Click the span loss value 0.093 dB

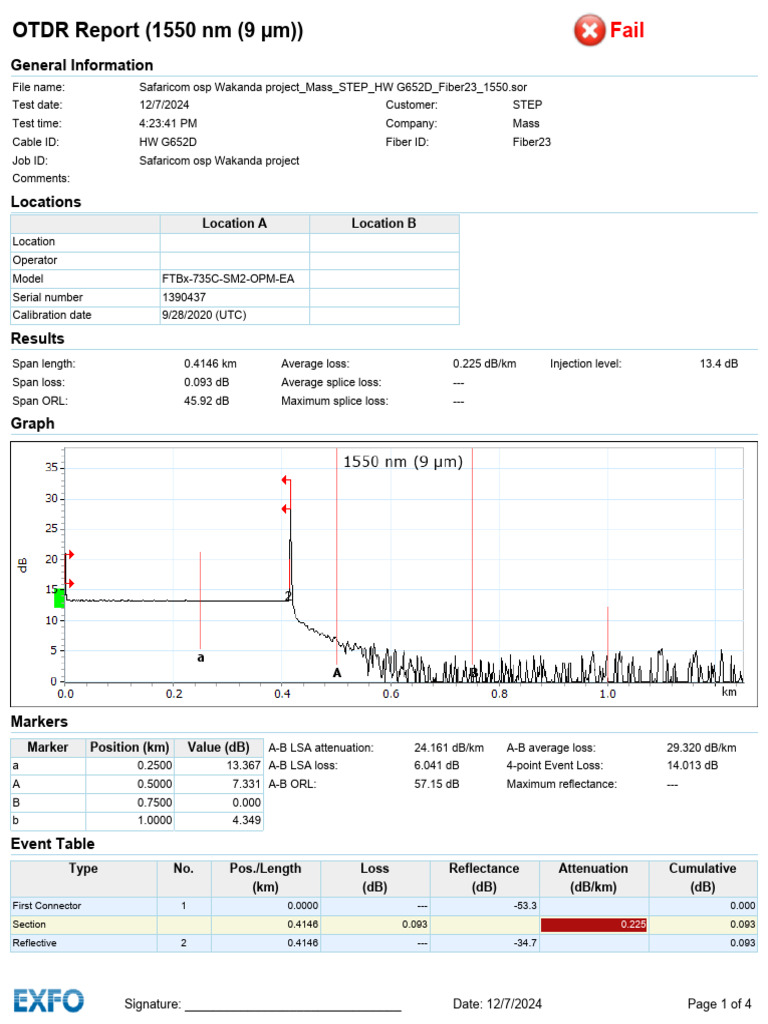pos(206,382)
